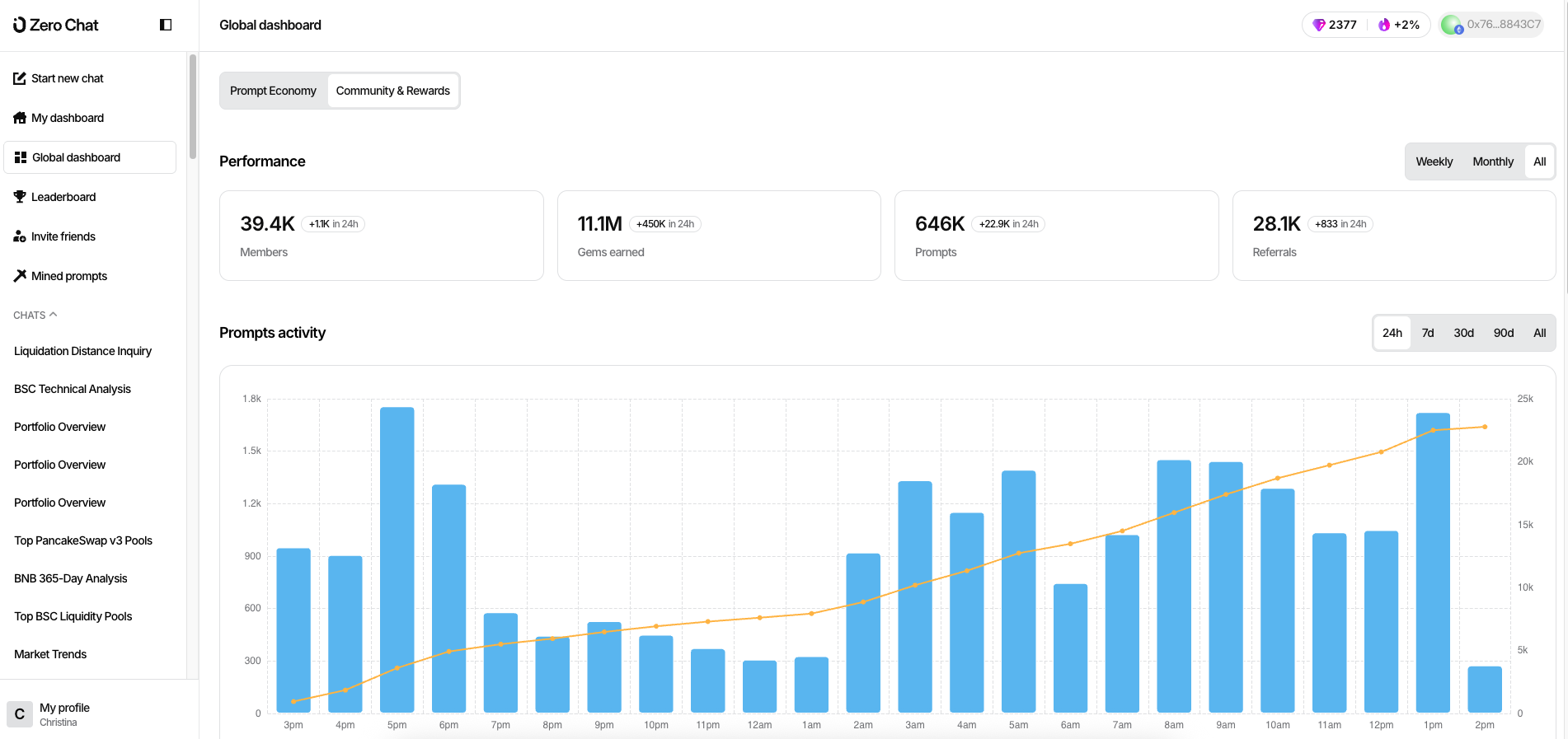Collapse the sidebar with the panel icon
Image resolution: width=1568 pixels, height=739 pixels.
point(166,25)
